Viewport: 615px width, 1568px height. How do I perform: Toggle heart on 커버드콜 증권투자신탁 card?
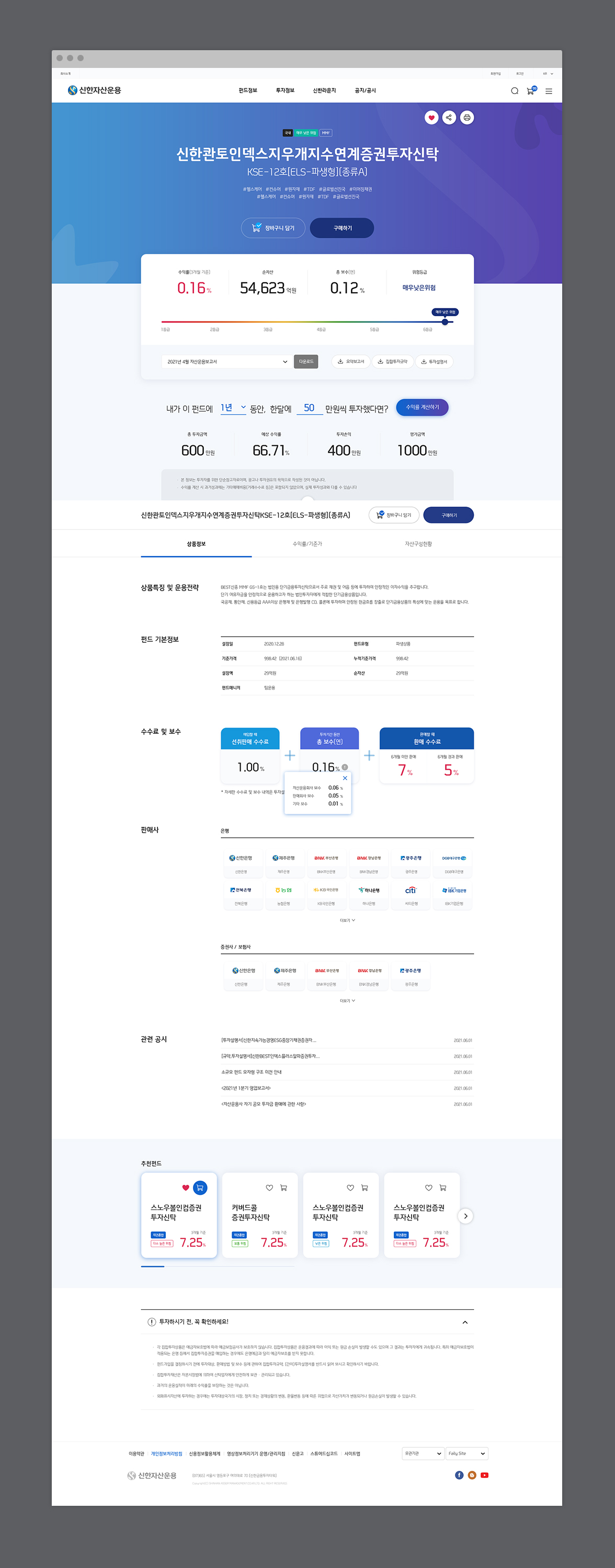coord(269,1187)
